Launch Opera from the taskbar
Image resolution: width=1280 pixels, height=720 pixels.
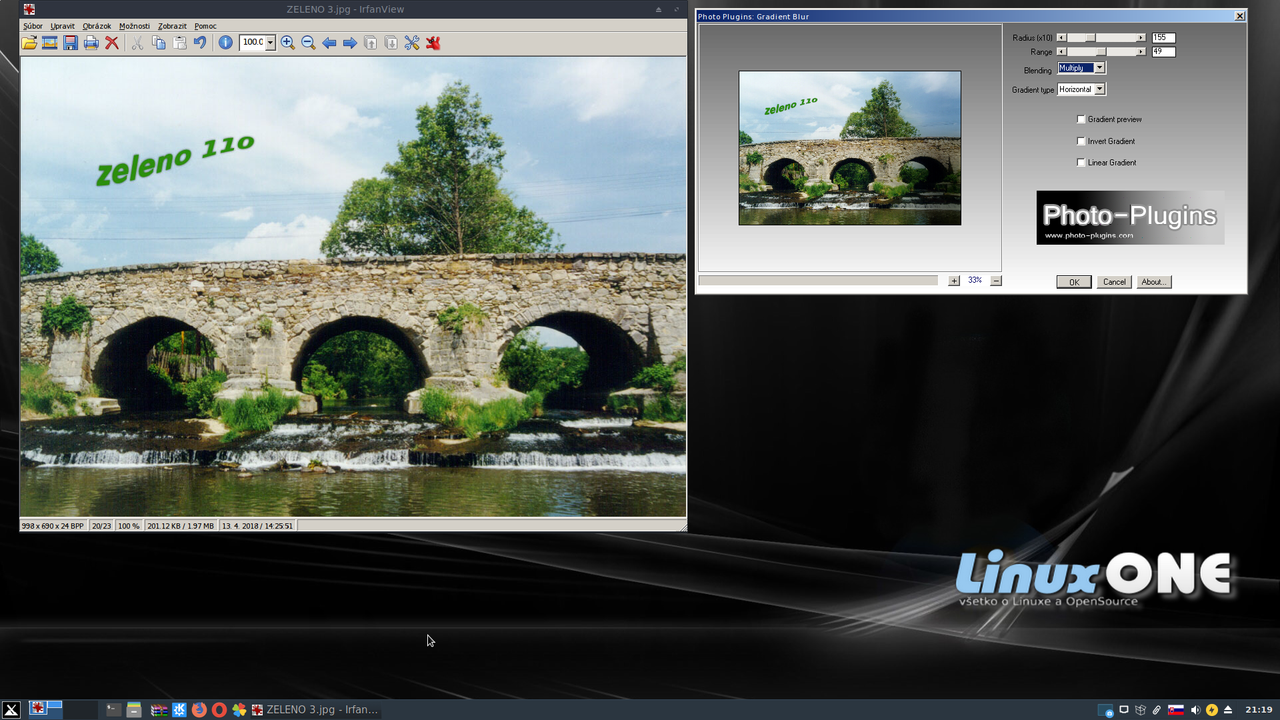(219, 710)
